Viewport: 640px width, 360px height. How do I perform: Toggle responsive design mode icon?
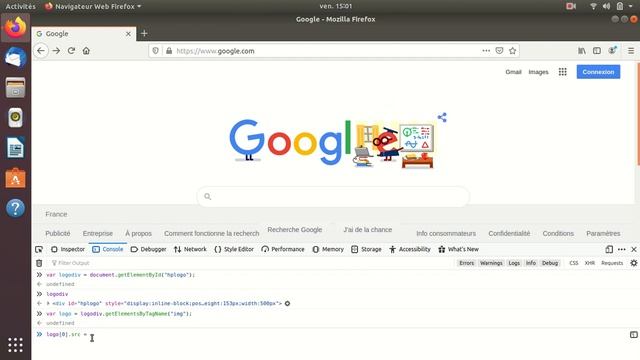(x=609, y=249)
